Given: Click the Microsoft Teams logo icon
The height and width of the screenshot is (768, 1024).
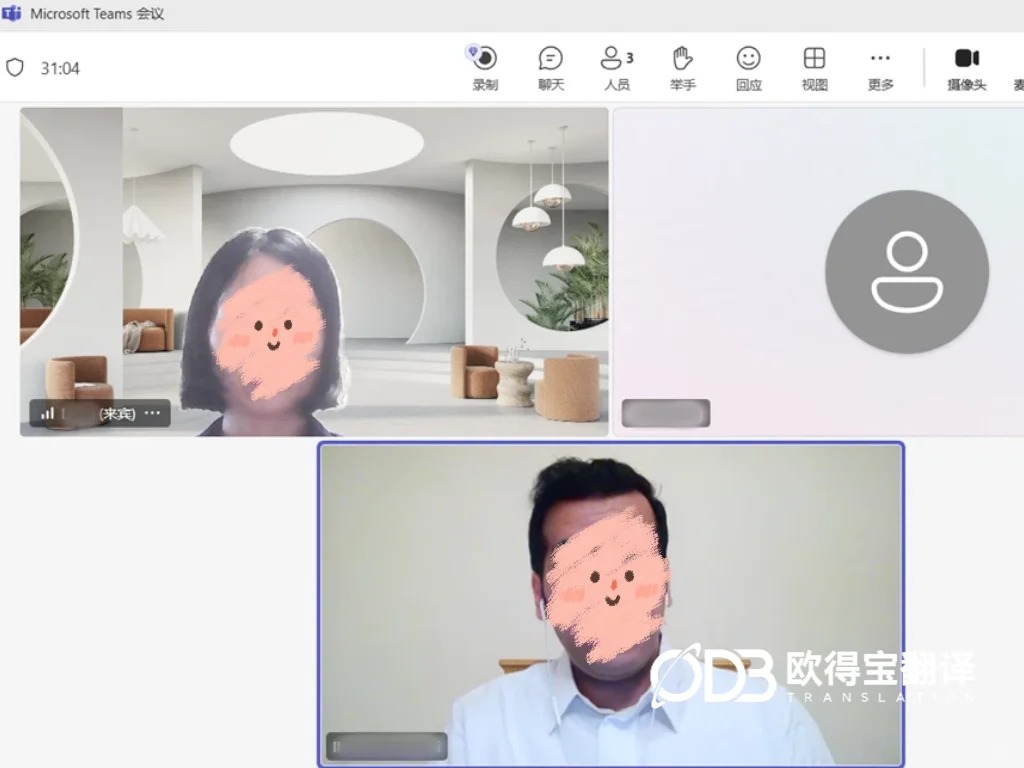Looking at the screenshot, I should 11,13.
